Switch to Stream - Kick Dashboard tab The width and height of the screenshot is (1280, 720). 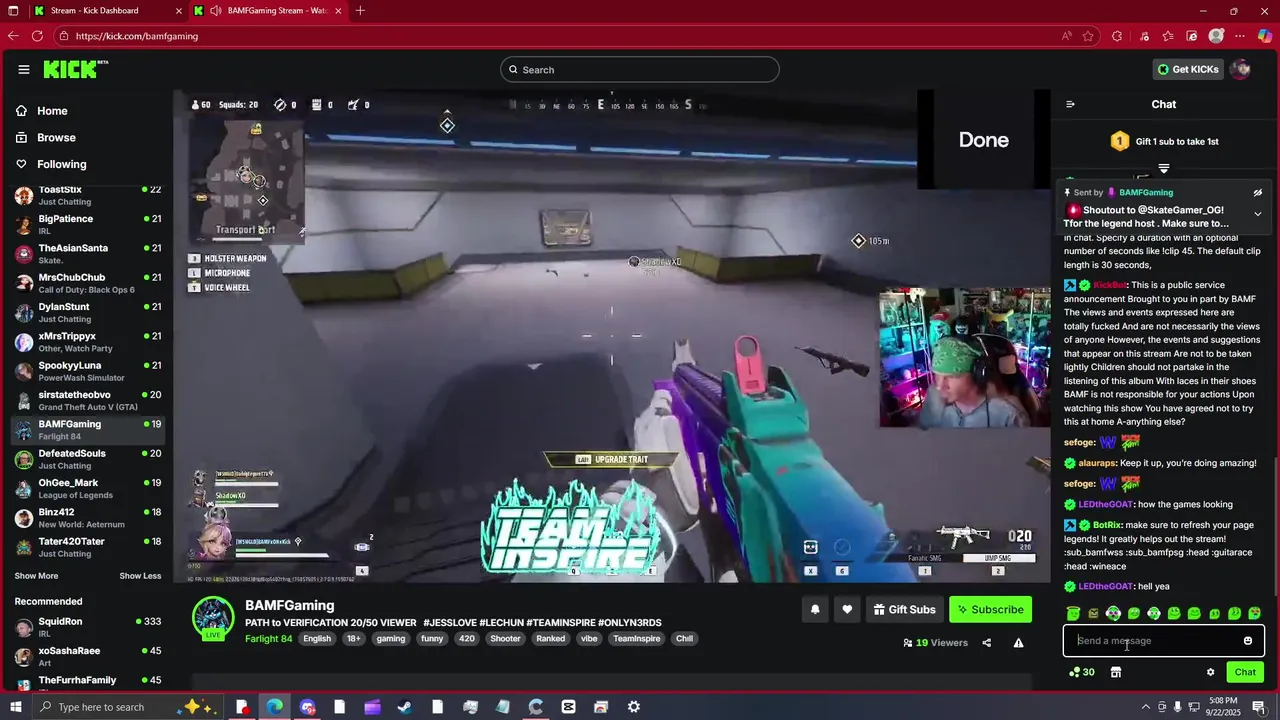pyautogui.click(x=108, y=11)
